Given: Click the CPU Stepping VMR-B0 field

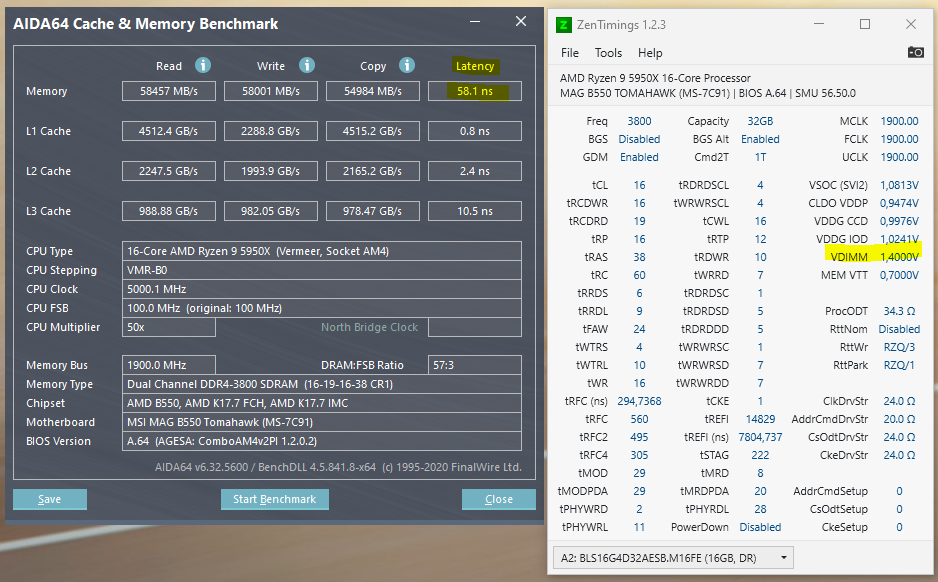Looking at the screenshot, I should 322,270.
